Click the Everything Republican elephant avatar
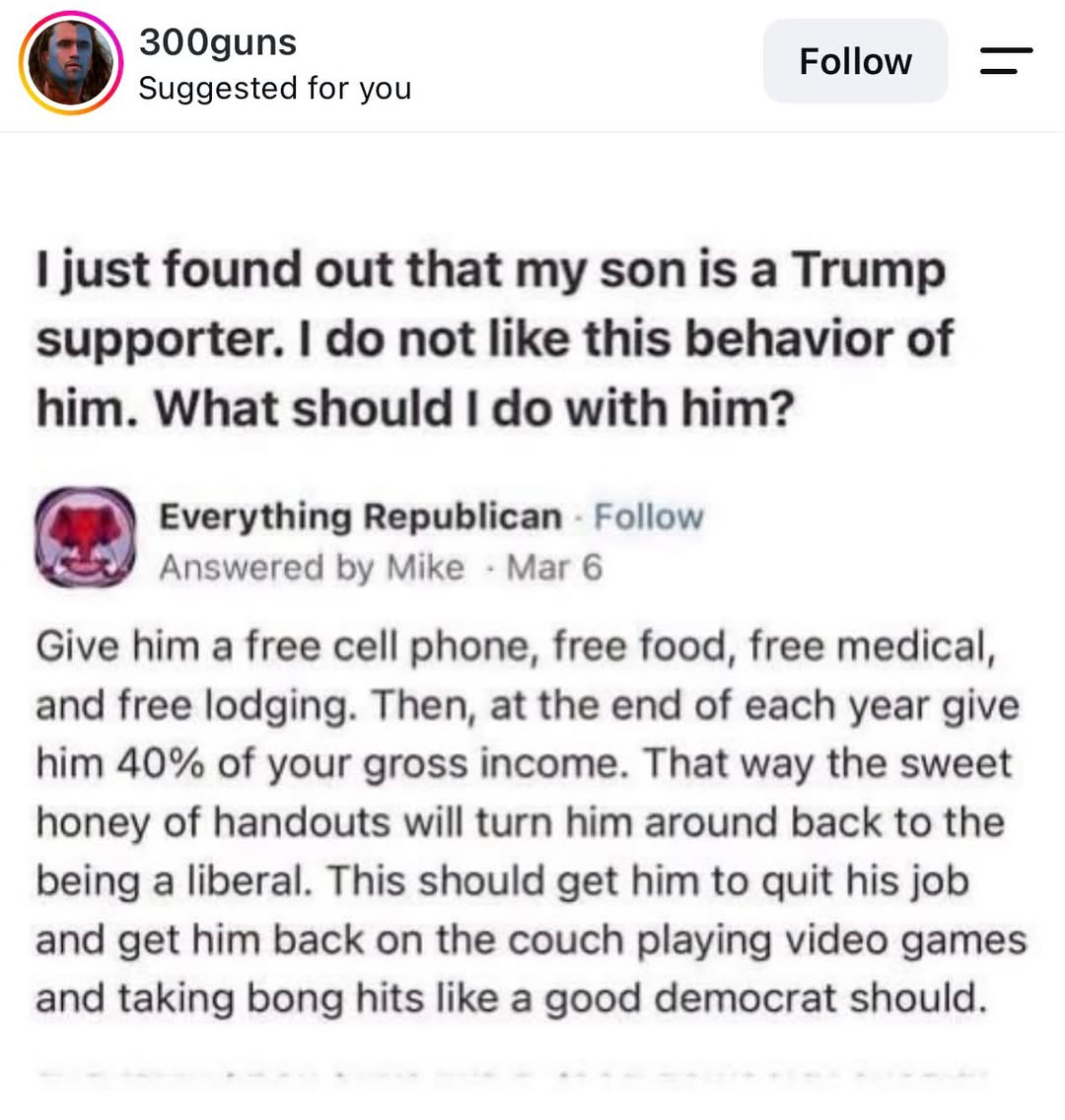The width and height of the screenshot is (1065, 1120). click(x=86, y=537)
